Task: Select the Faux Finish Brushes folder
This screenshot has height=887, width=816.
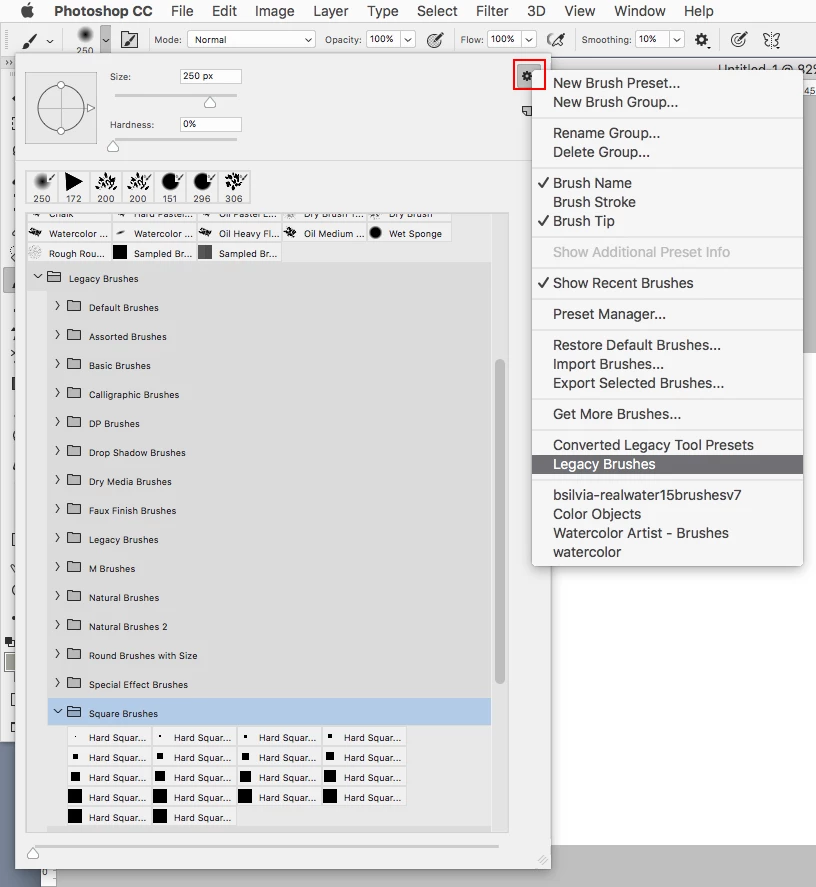Action: coord(269,510)
